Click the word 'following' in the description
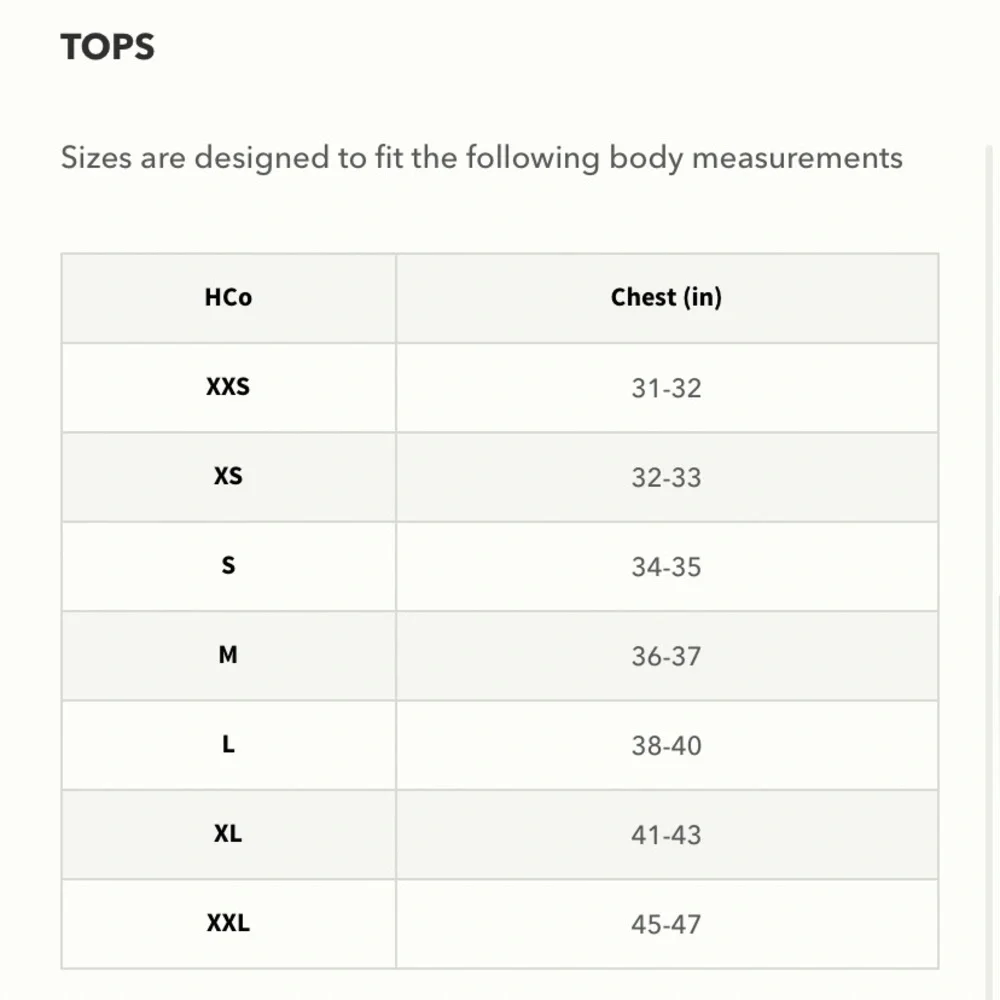Image resolution: width=1000 pixels, height=1000 pixels. point(533,158)
